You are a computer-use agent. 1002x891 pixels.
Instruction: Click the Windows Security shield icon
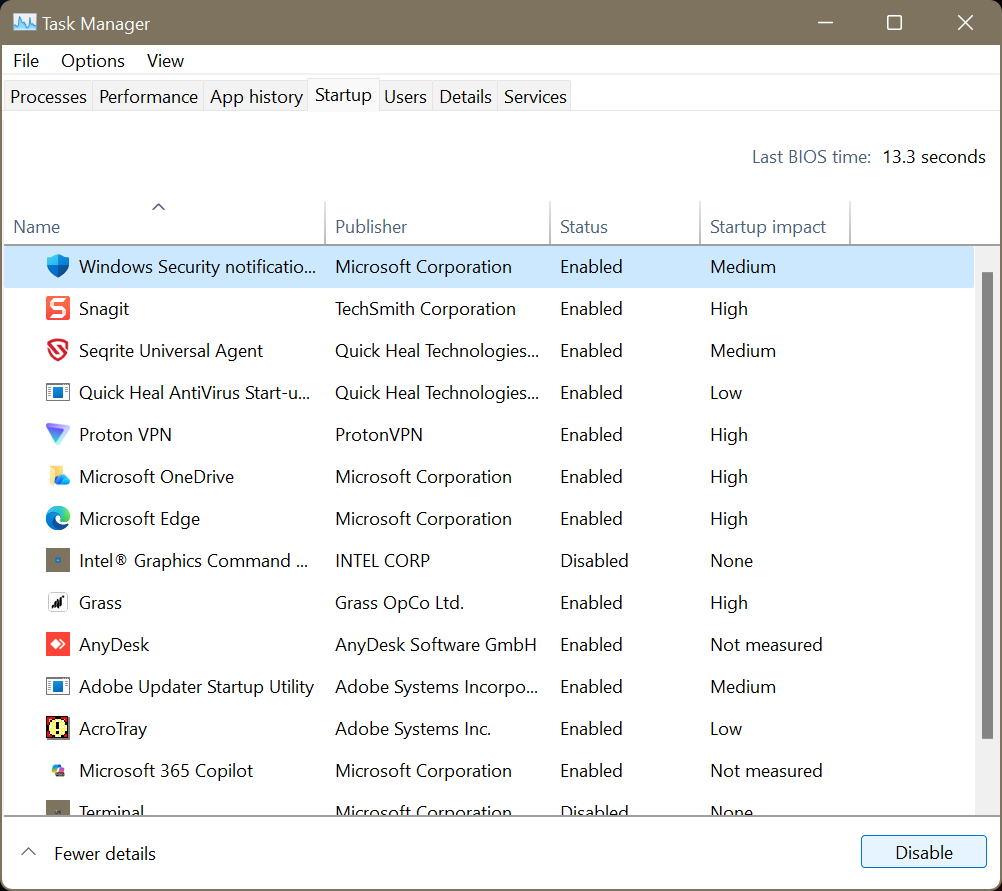[x=58, y=267]
